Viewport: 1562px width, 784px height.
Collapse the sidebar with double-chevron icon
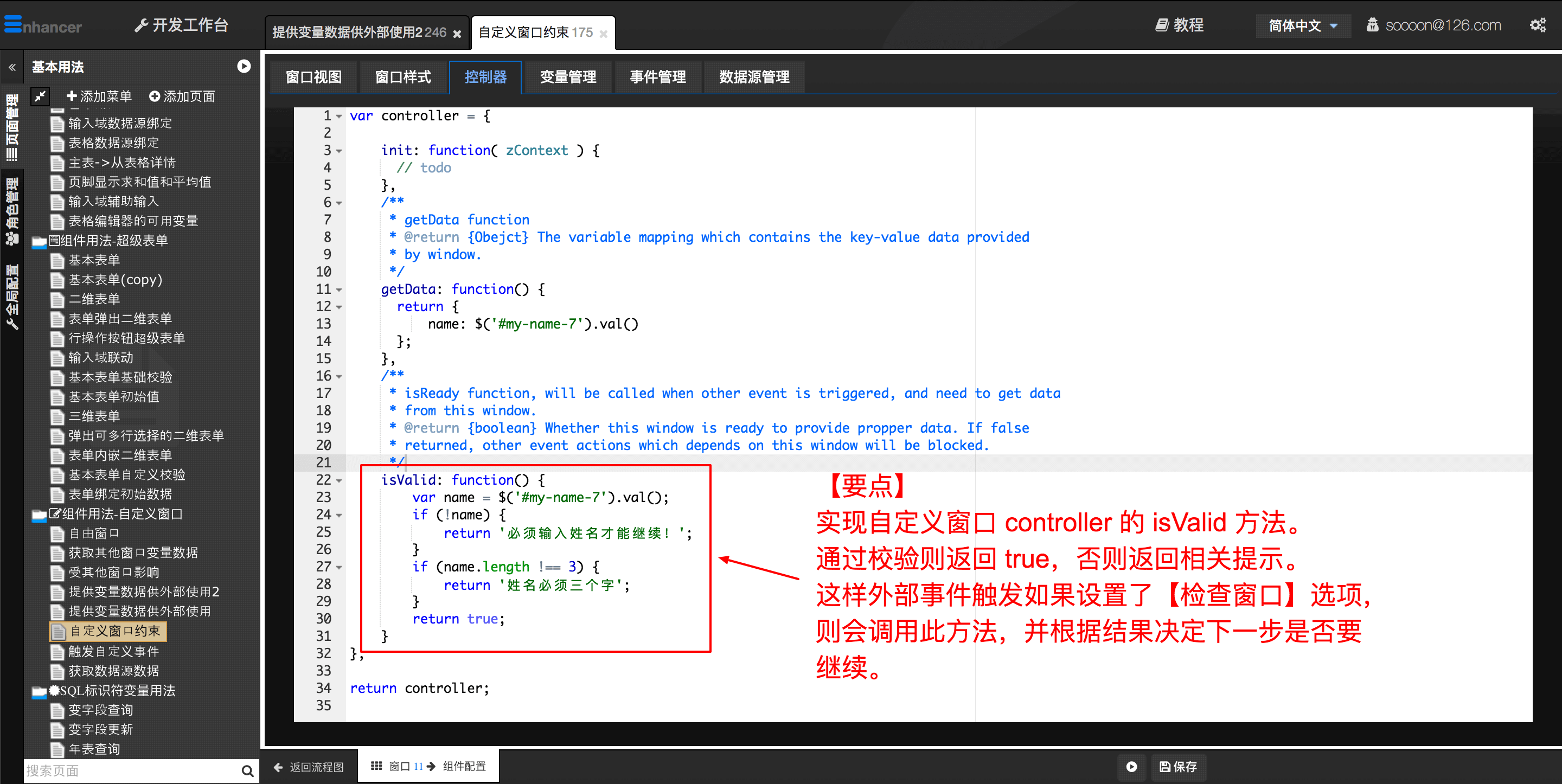point(12,67)
